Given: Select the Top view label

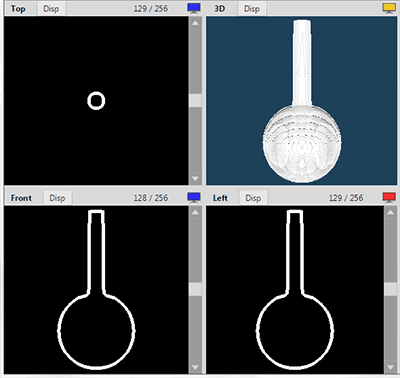Looking at the screenshot, I should point(18,9).
